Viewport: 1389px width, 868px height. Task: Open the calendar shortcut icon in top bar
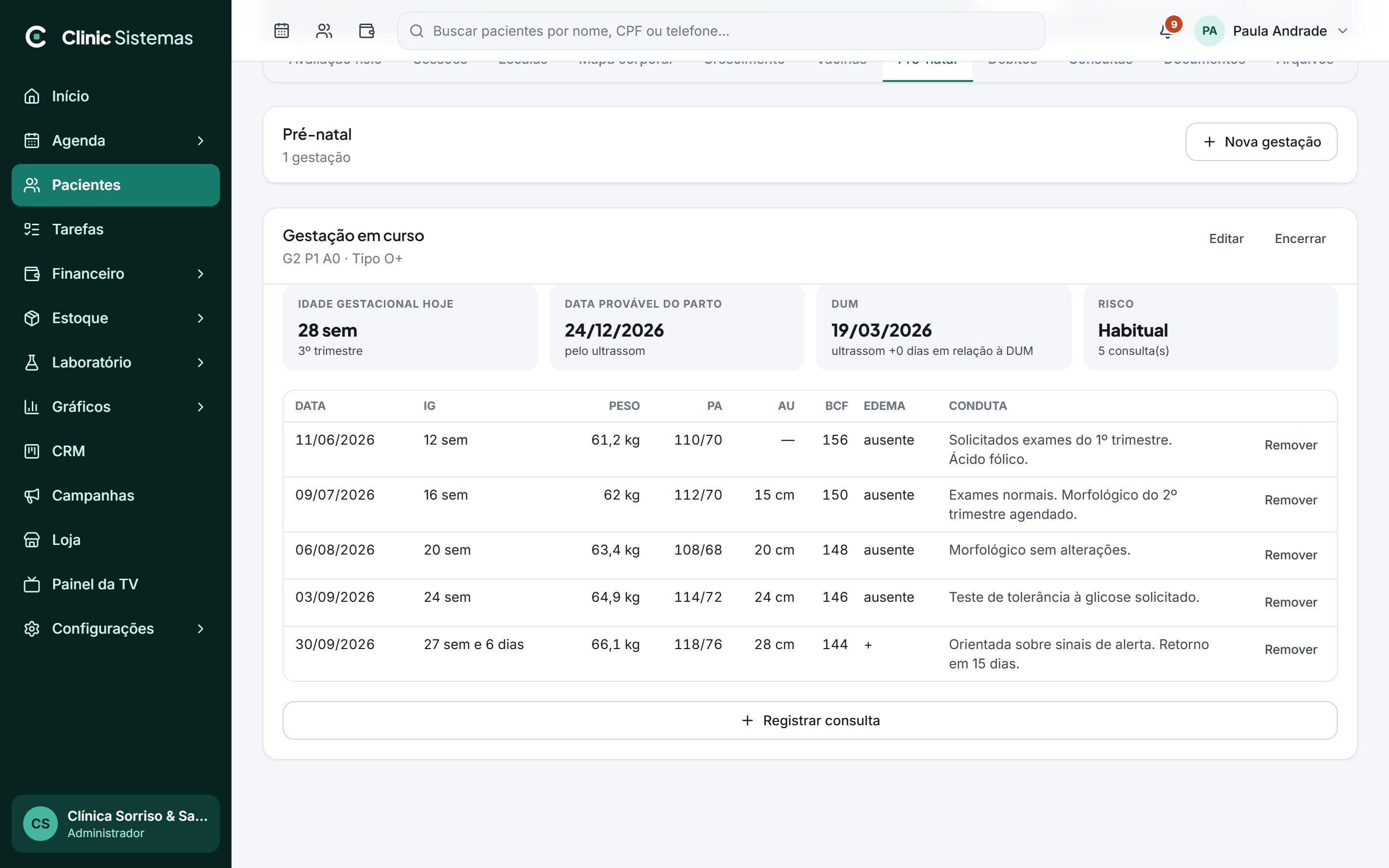tap(281, 31)
